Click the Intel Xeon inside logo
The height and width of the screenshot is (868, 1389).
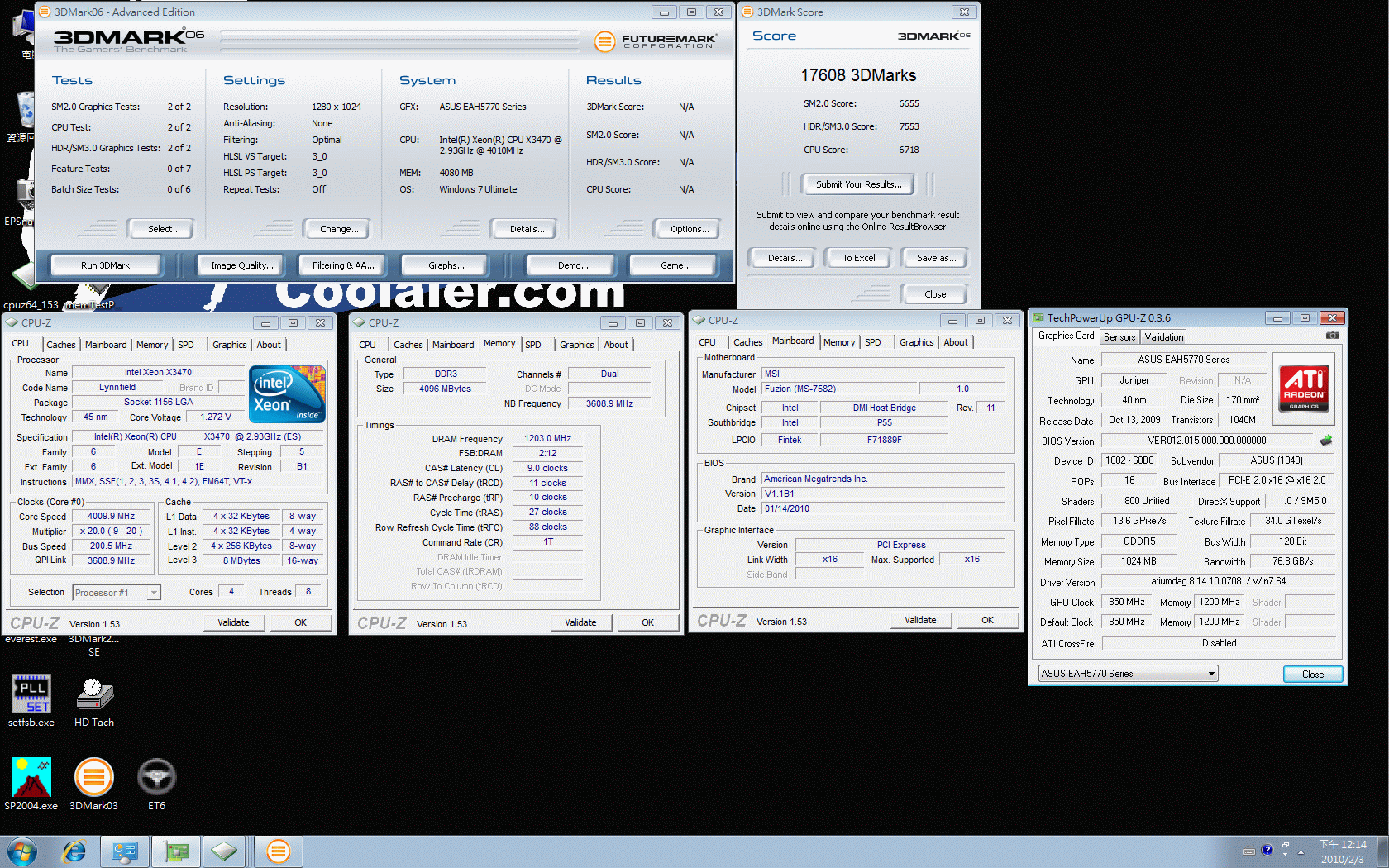(x=287, y=394)
